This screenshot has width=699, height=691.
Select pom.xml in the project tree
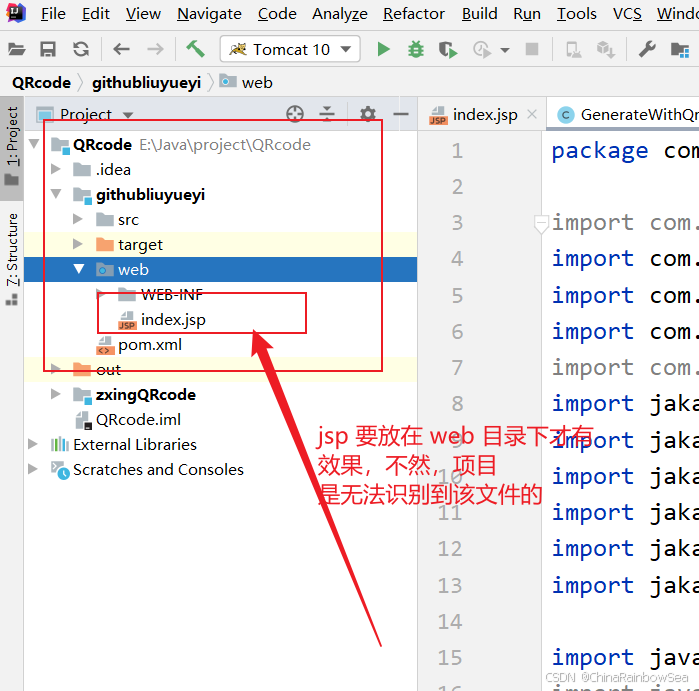pos(149,345)
